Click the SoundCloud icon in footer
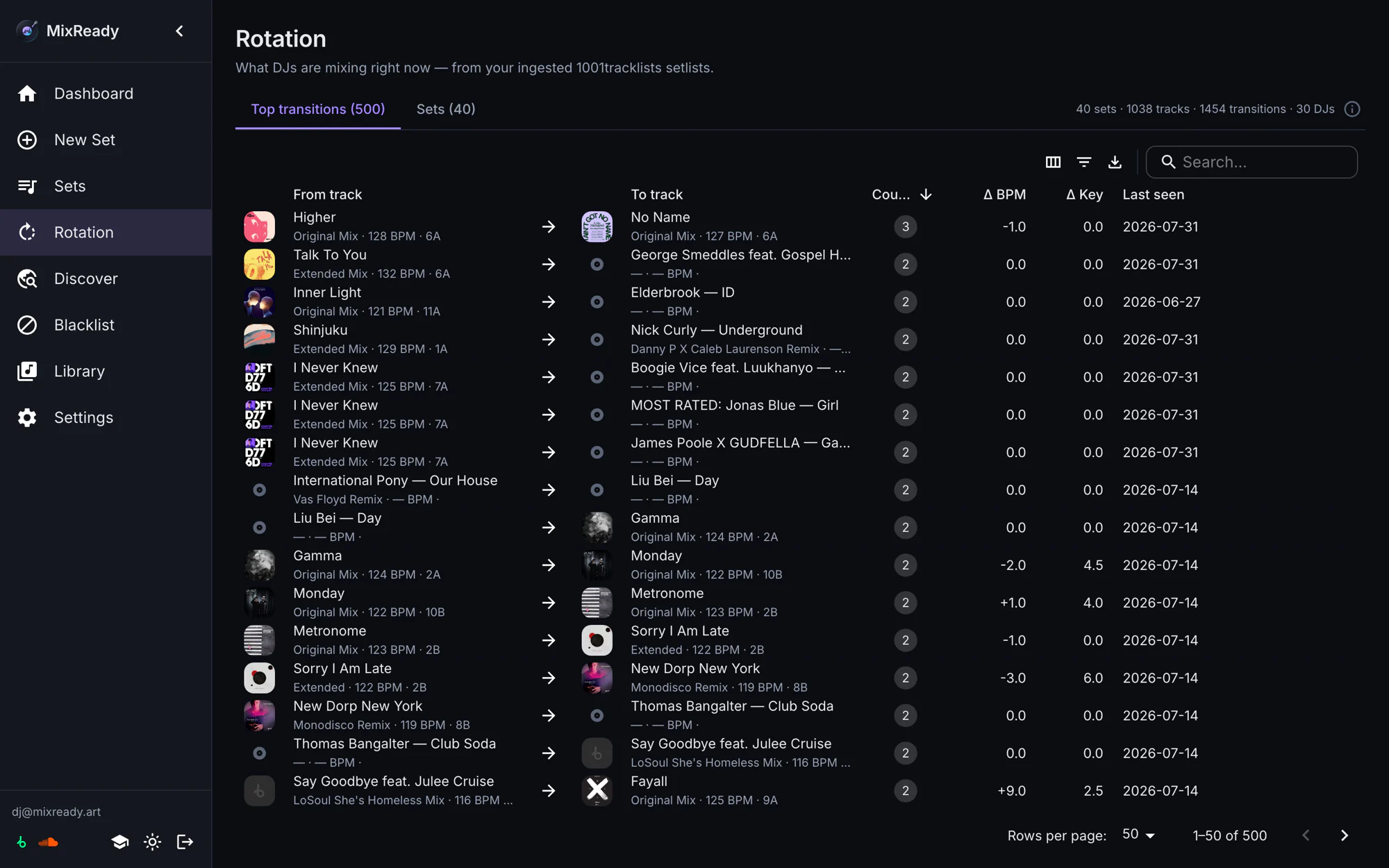Screen dimensions: 1389x868 coord(49,842)
